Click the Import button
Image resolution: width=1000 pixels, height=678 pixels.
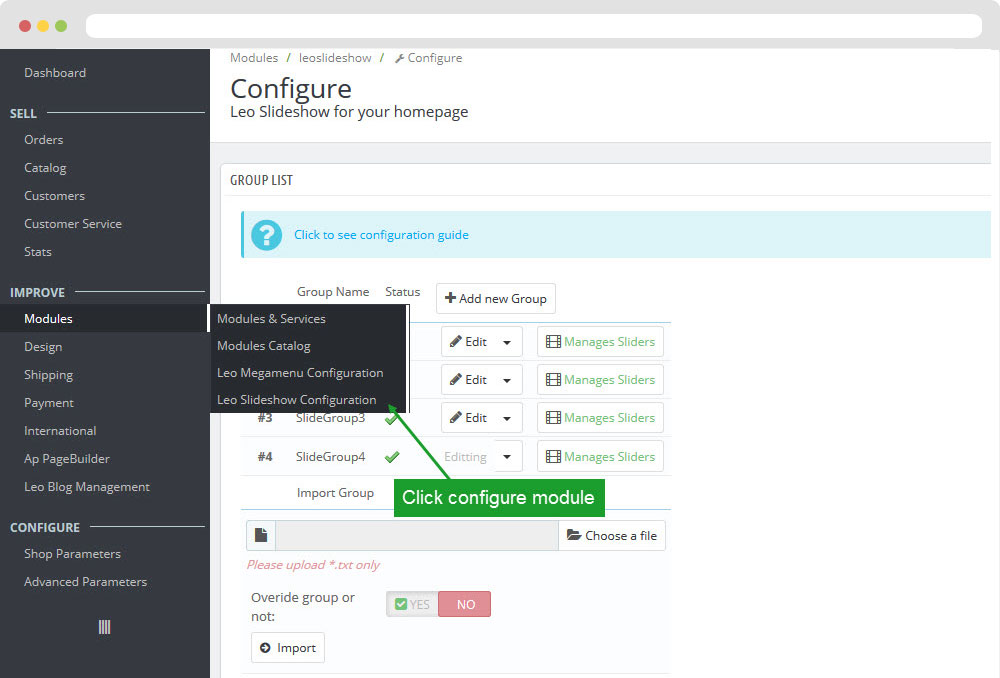288,648
